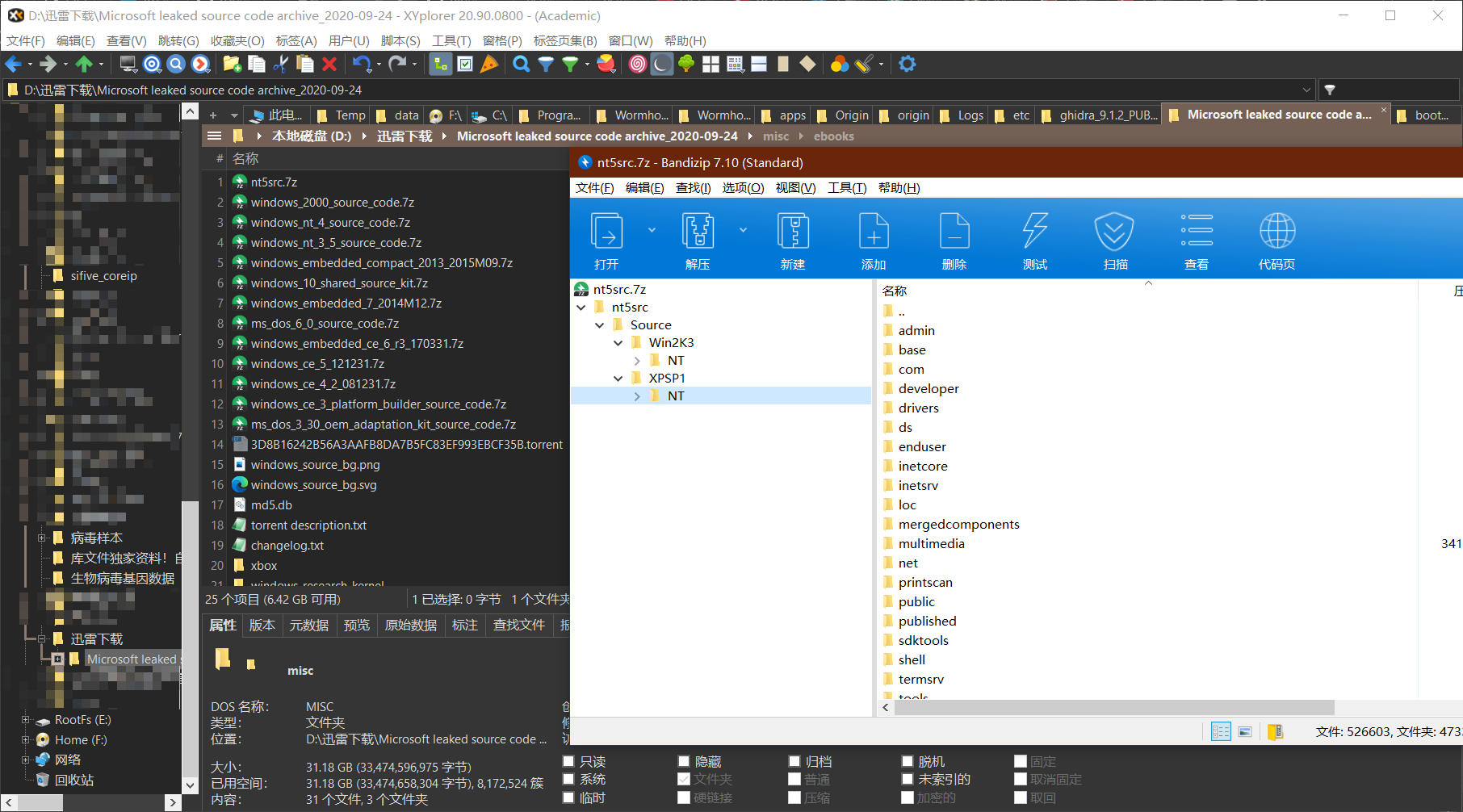Click the Copy icon in XYplorer toolbar
This screenshot has width=1463, height=812.
(257, 64)
